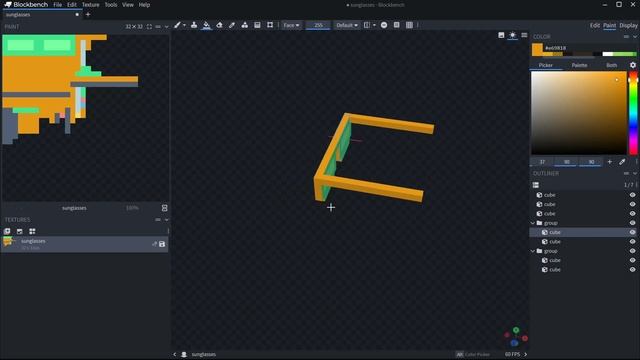The image size is (640, 360).
Task: Open the Default blend mode dropdown
Action: pos(347,25)
